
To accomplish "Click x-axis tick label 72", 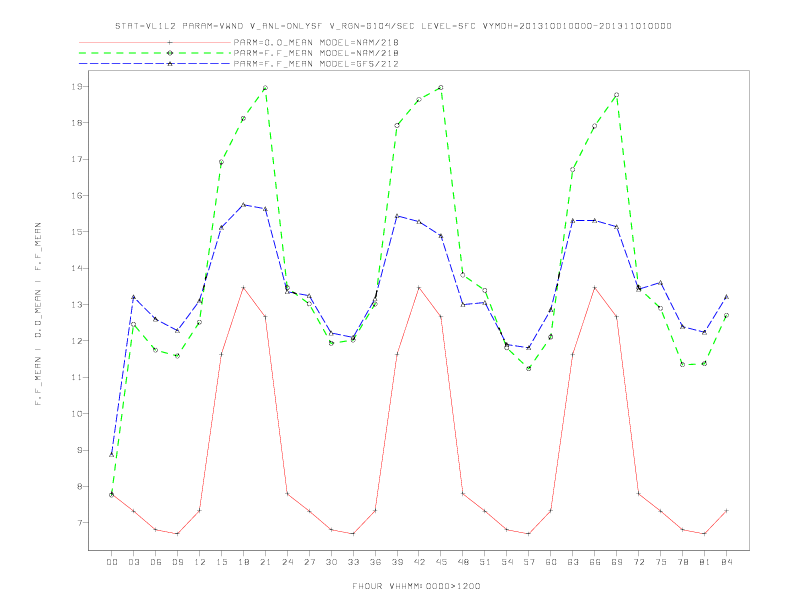I will 638,562.
